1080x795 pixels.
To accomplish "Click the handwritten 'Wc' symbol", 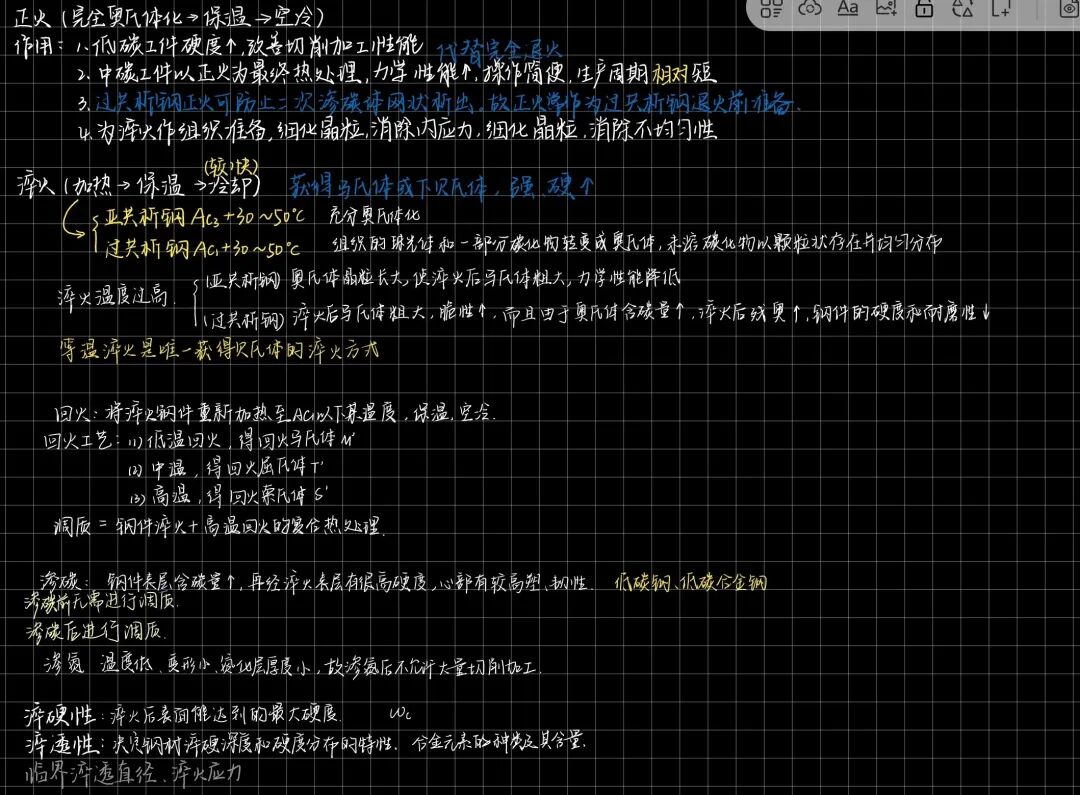I will 399,714.
